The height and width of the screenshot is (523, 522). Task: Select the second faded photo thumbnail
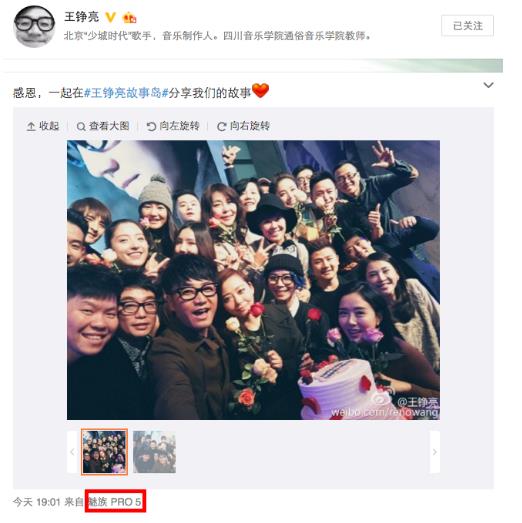point(154,452)
